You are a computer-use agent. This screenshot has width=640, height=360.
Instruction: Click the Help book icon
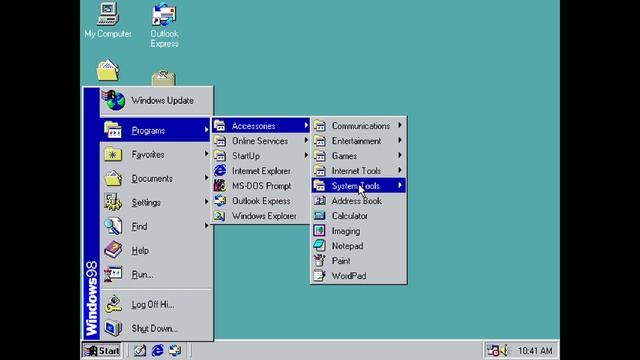click(x=113, y=250)
